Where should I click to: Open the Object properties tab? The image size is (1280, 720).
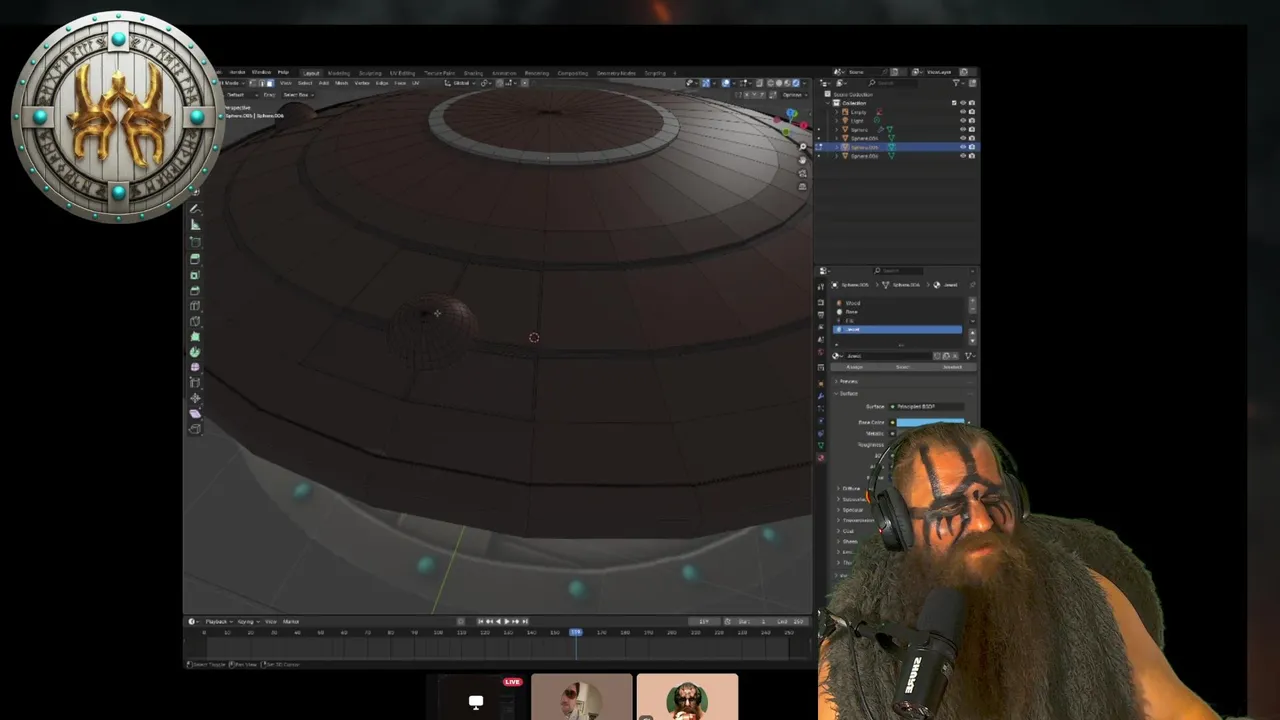pyautogui.click(x=821, y=383)
